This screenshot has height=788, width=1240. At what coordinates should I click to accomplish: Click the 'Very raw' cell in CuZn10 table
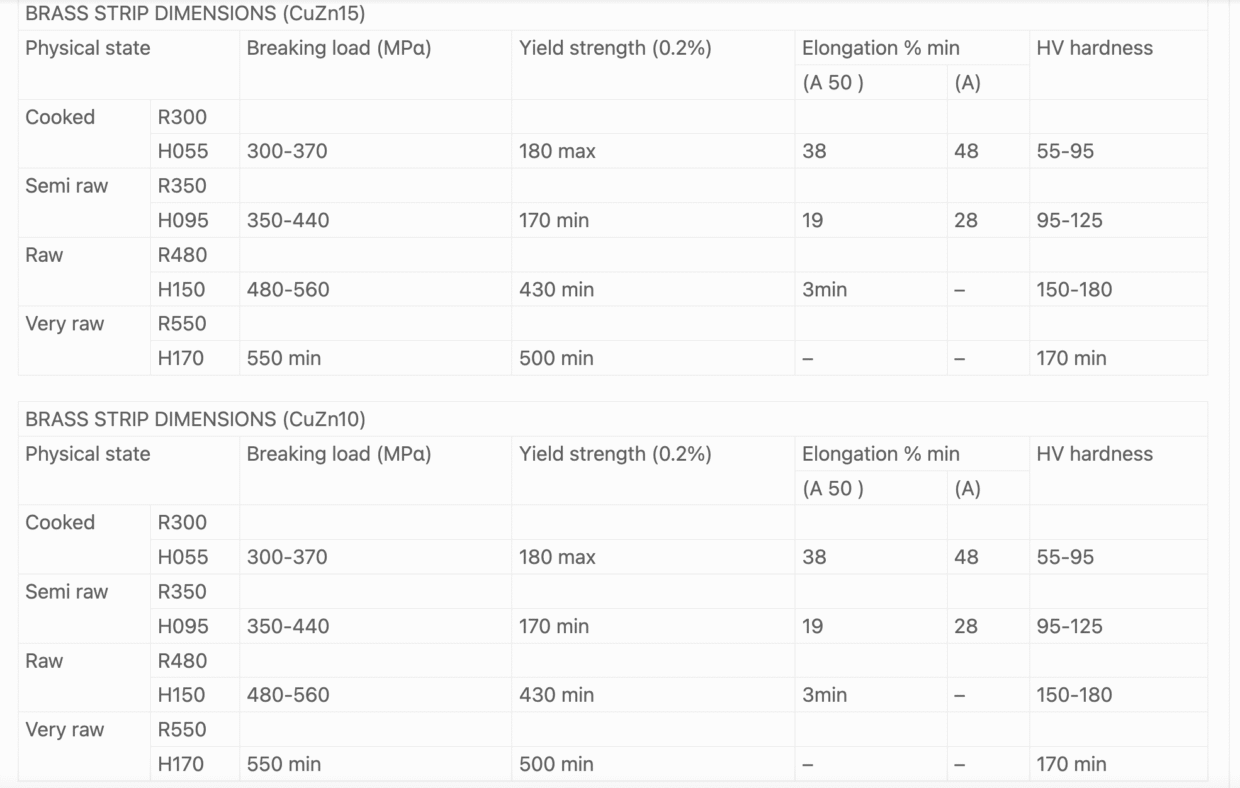tap(64, 730)
